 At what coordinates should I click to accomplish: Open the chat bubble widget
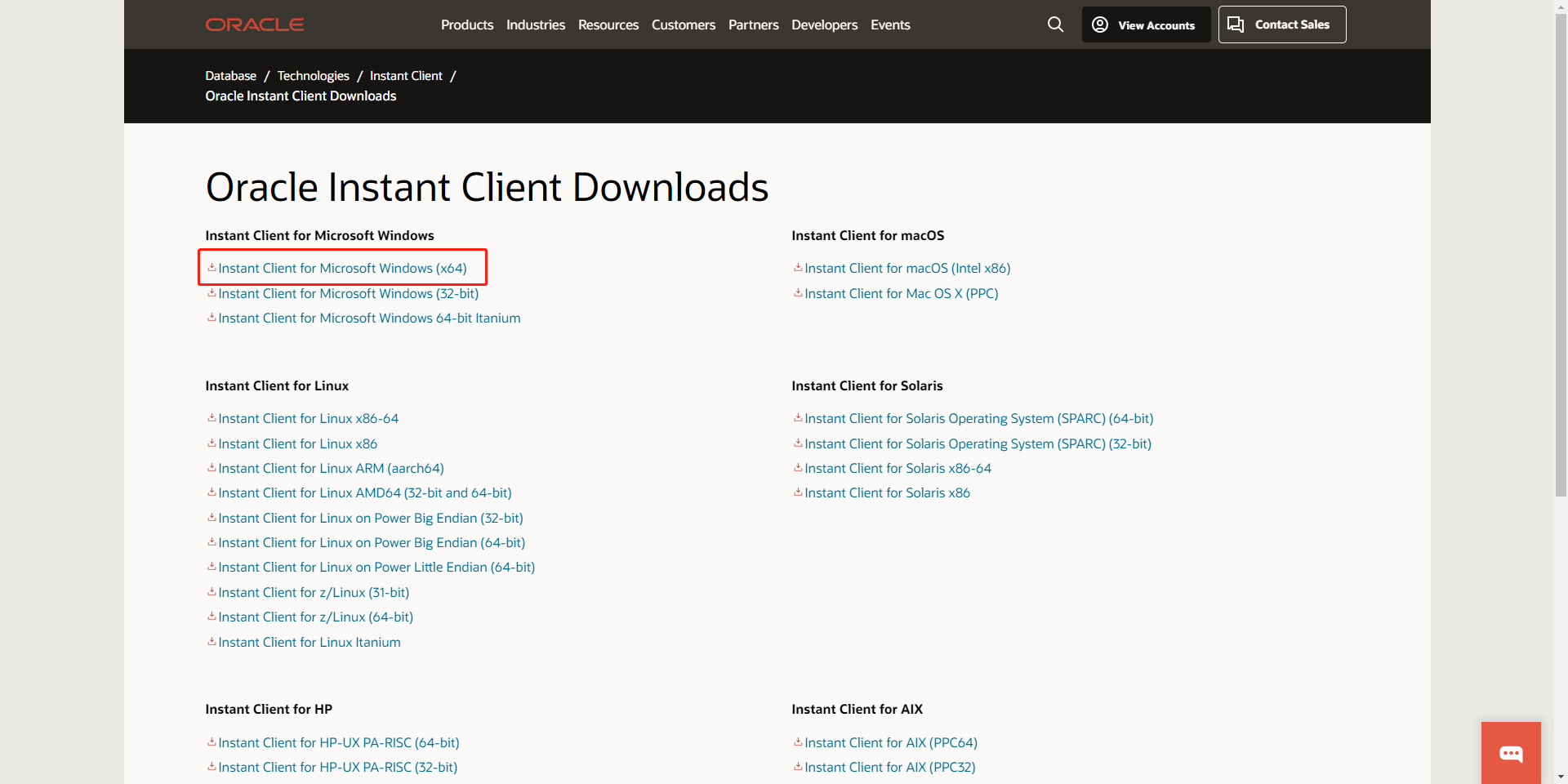[1511, 753]
